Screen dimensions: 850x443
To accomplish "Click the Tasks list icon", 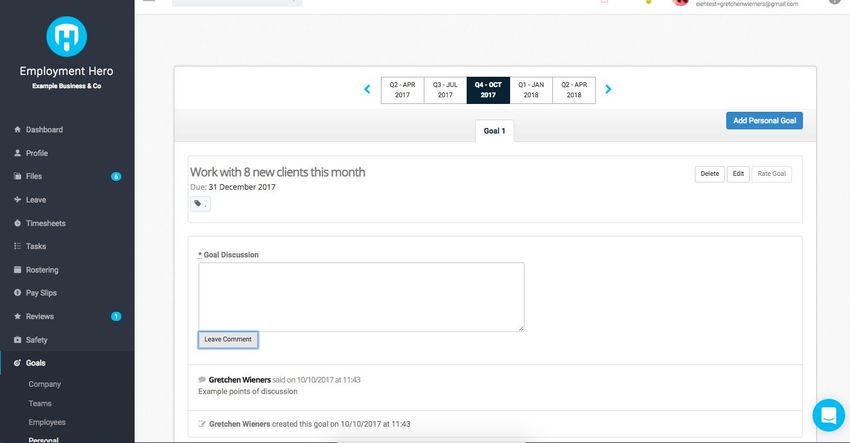I will tap(17, 246).
